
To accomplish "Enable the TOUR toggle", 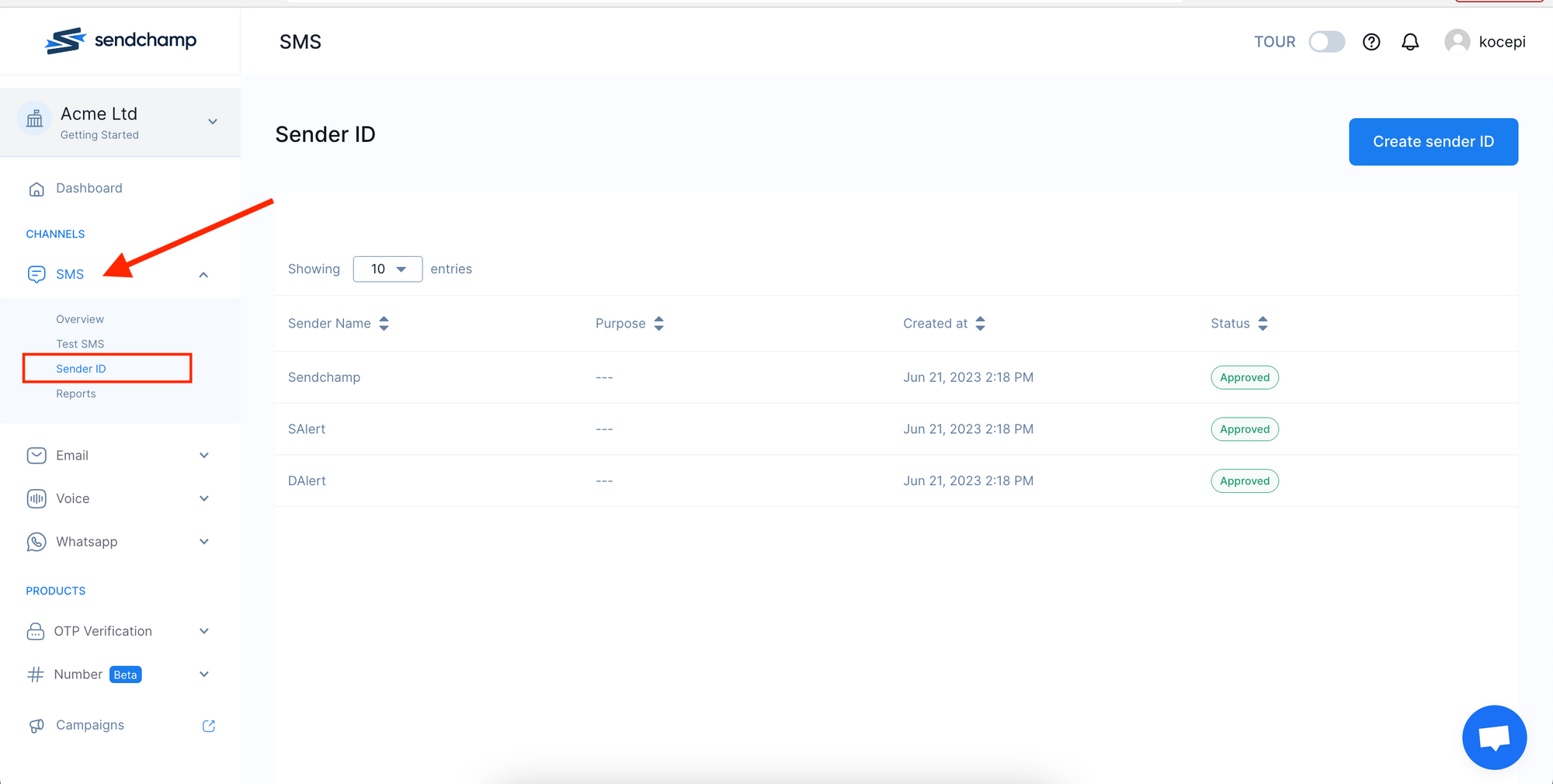I will click(1327, 41).
